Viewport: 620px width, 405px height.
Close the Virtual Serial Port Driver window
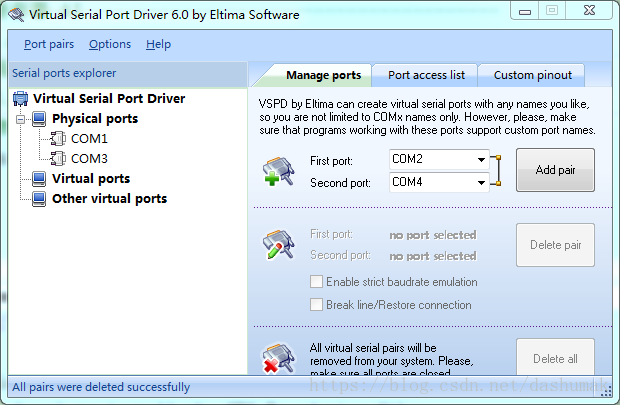(589, 10)
